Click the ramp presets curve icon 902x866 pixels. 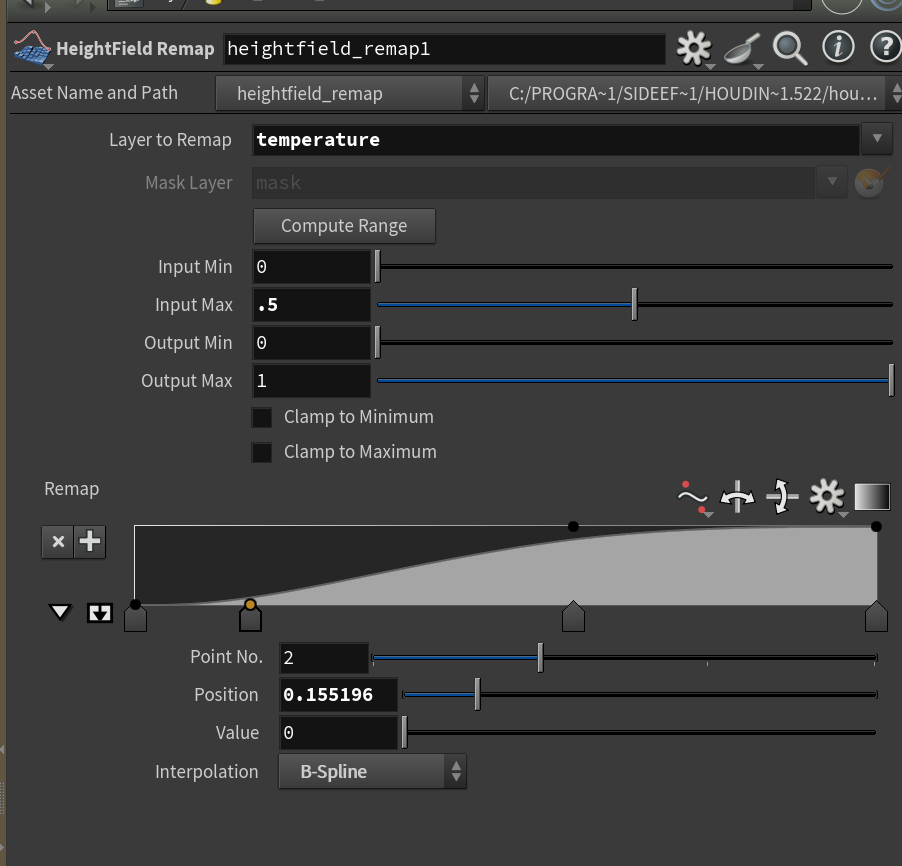pyautogui.click(x=692, y=497)
